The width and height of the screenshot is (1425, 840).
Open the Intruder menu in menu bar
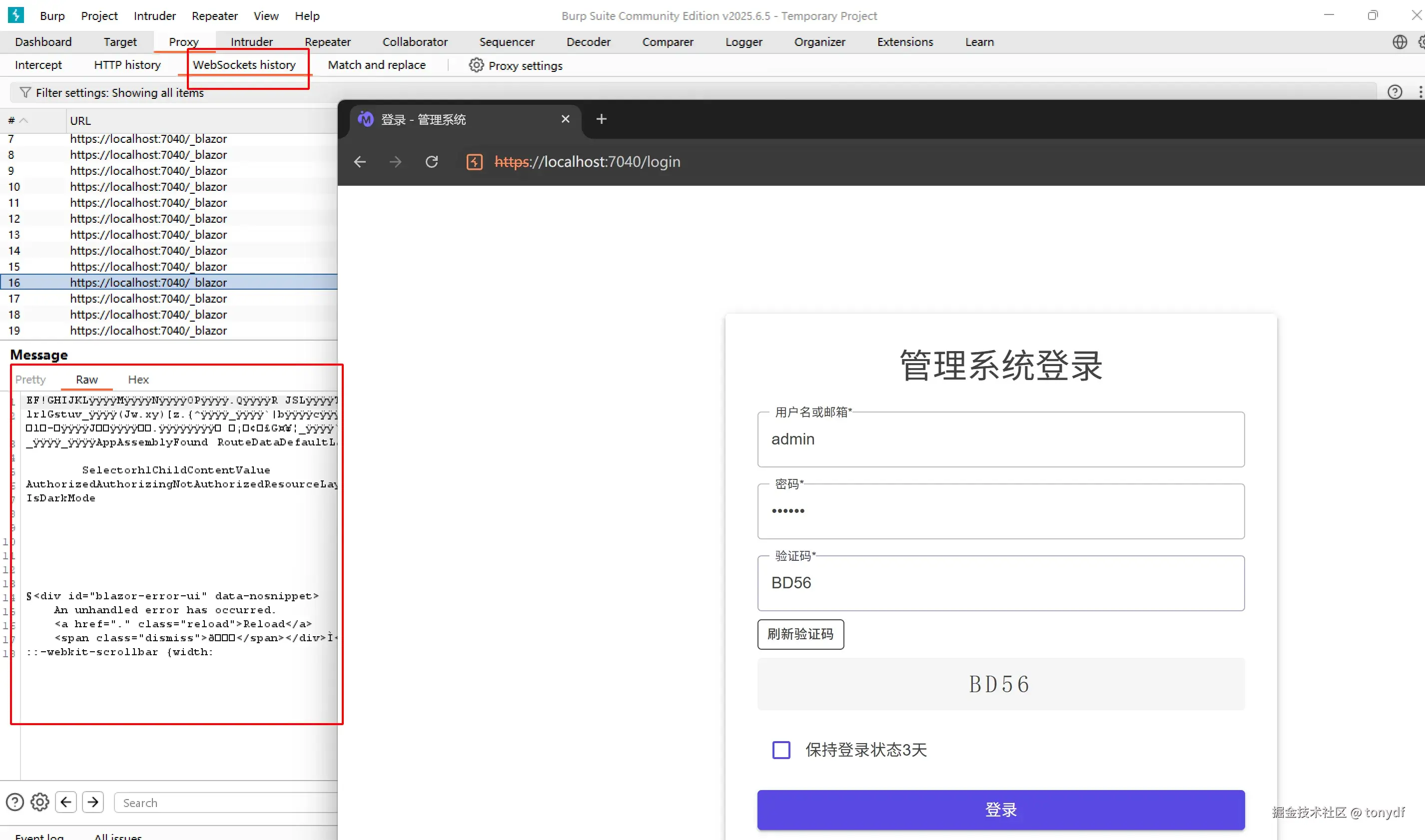point(154,16)
